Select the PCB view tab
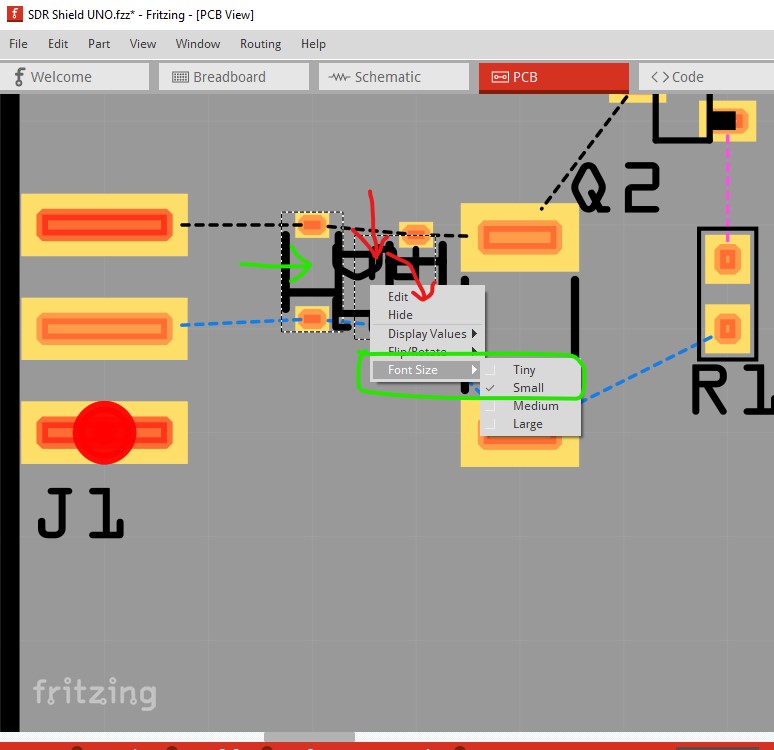Viewport: 774px width, 750px height. coord(553,77)
